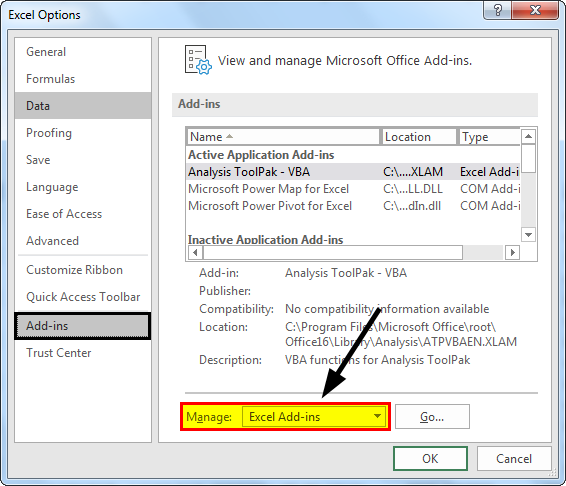Image resolution: width=566 pixels, height=486 pixels.
Task: Click the ATPVBAEN.XLAM location path text
Action: (x=401, y=334)
